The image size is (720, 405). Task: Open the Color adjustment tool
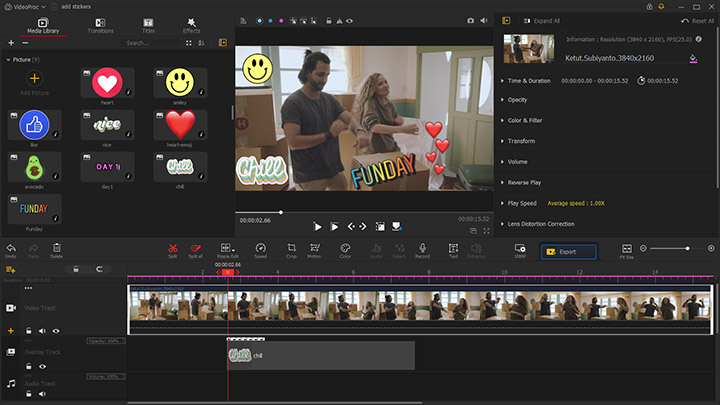pyautogui.click(x=345, y=247)
